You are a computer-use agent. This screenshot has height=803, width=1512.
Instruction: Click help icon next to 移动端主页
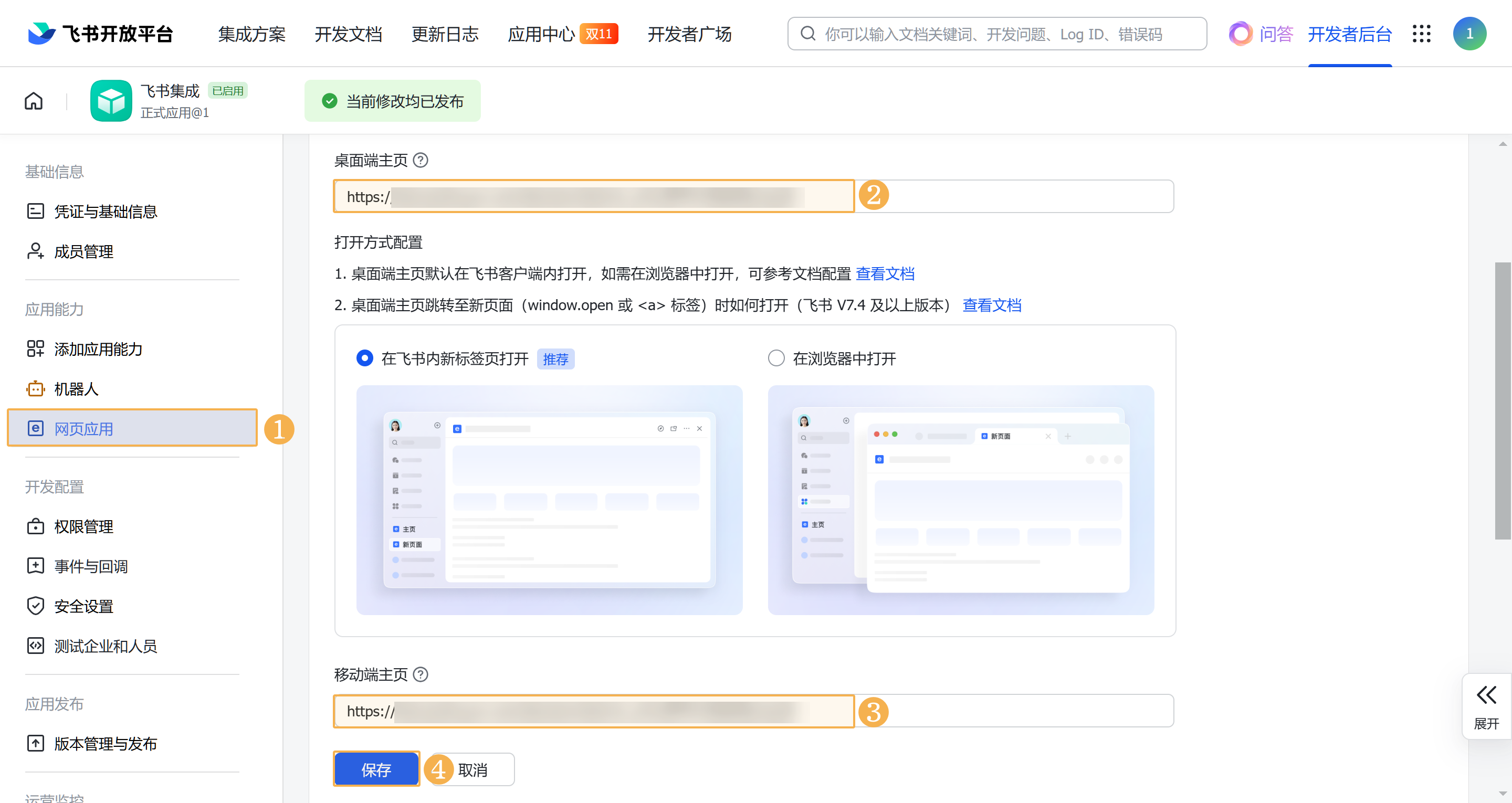click(420, 674)
